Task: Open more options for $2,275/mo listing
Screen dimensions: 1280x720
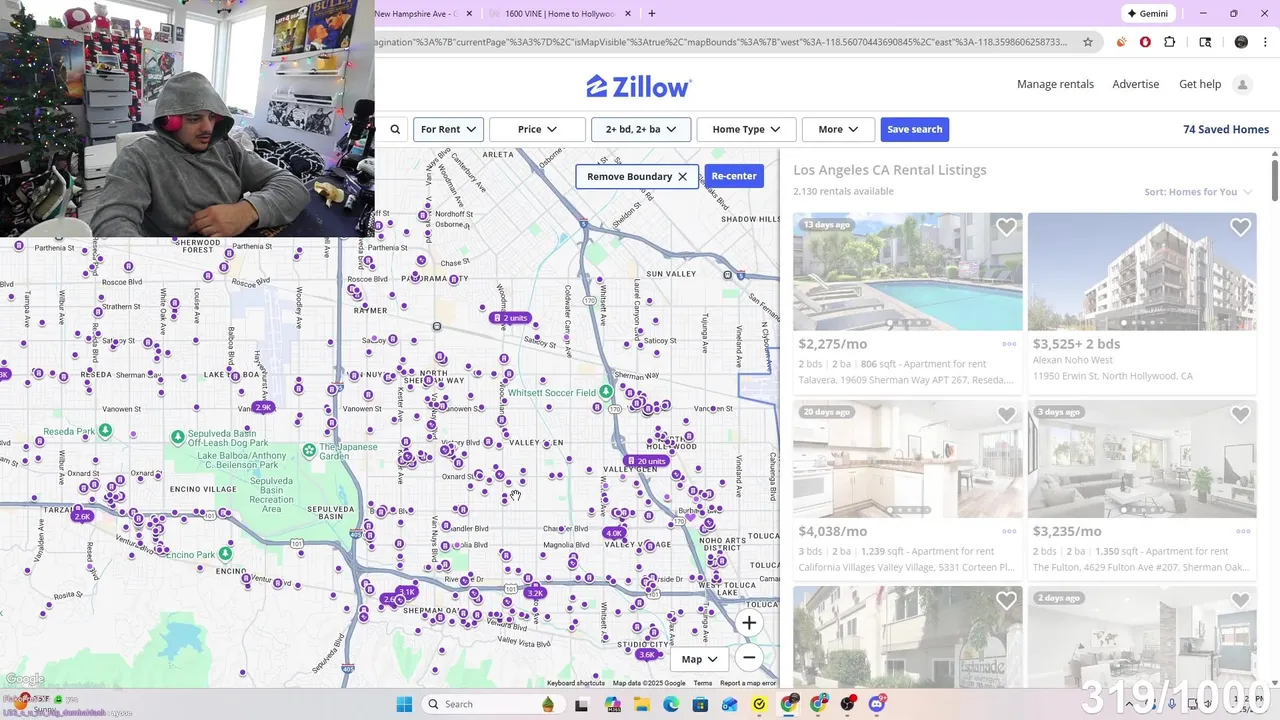Action: pyautogui.click(x=1009, y=344)
